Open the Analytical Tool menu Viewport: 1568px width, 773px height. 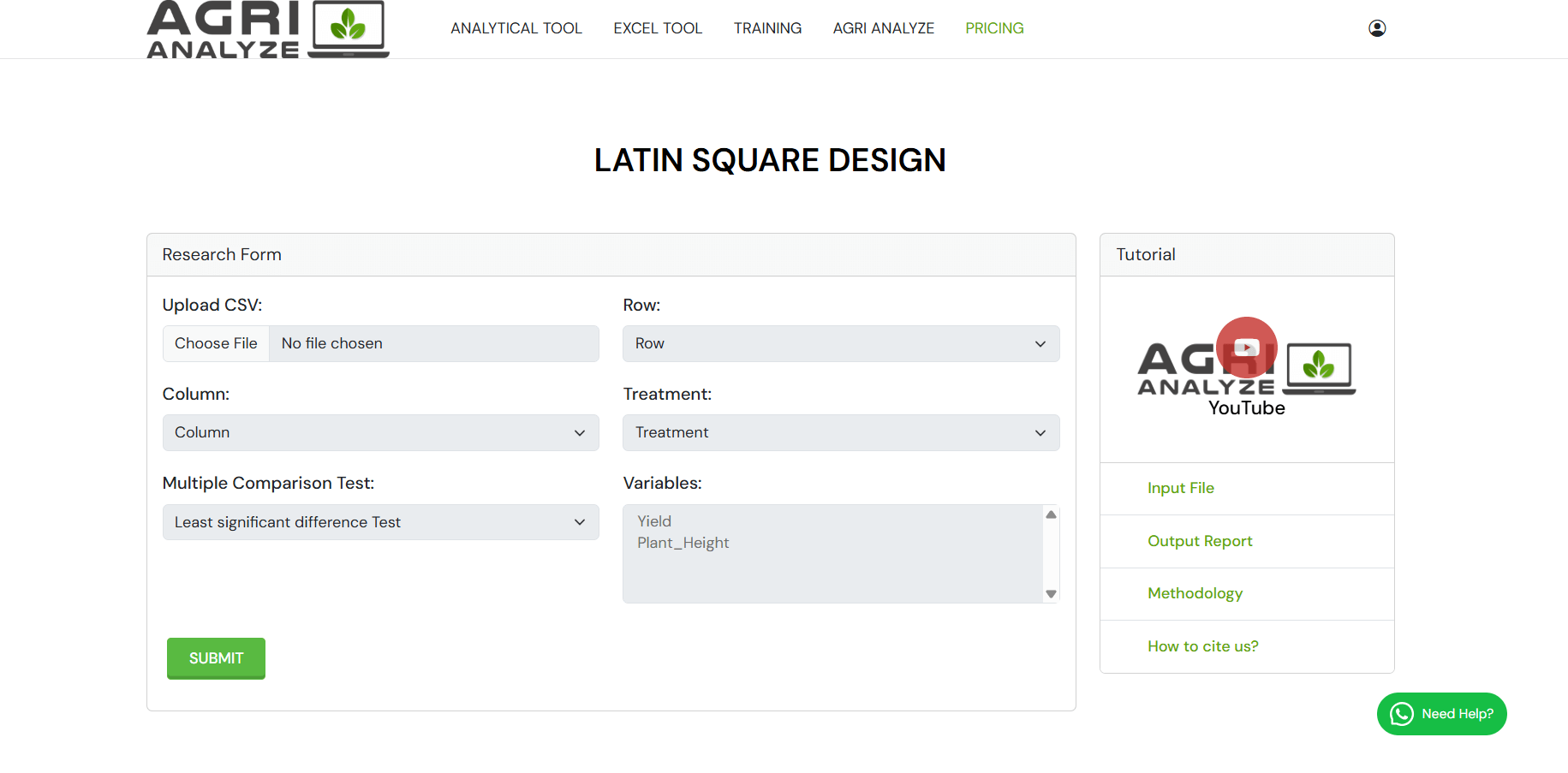click(516, 28)
